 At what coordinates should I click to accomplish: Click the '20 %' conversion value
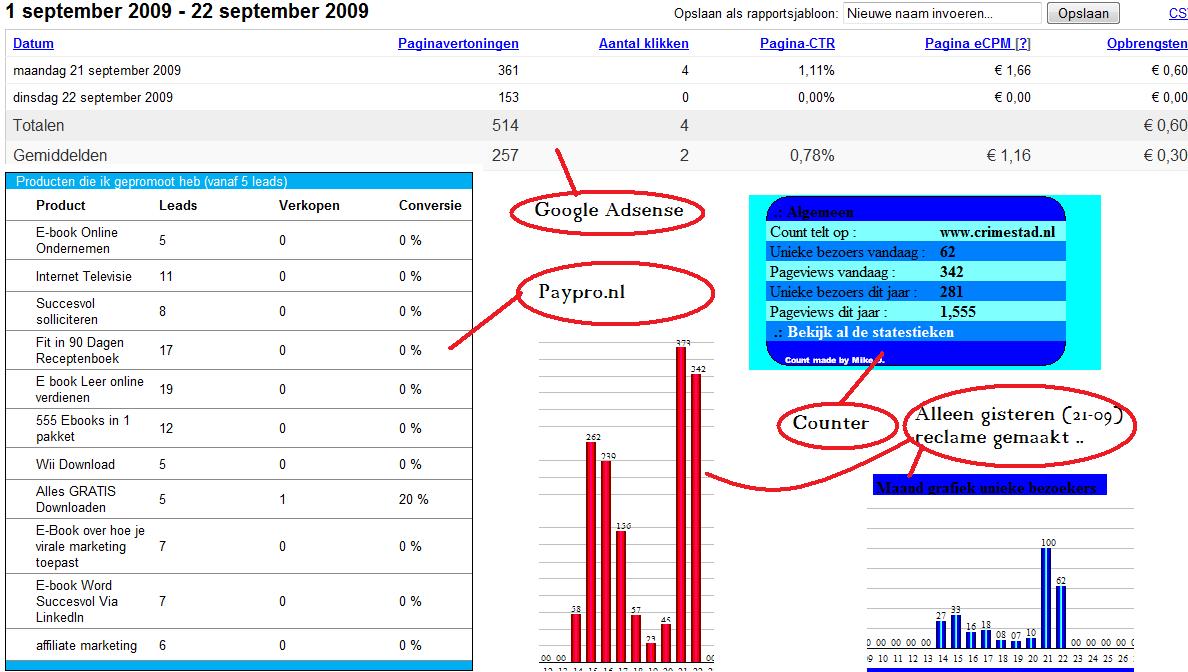tap(414, 499)
